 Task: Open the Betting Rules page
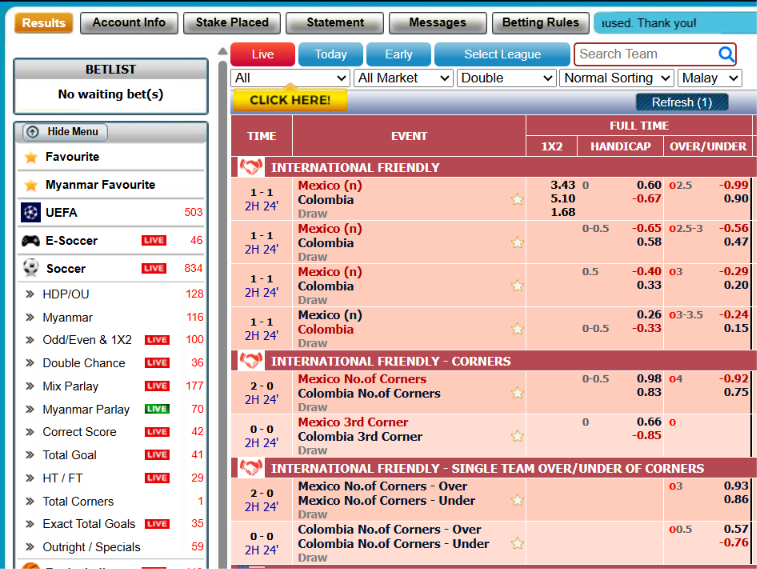tap(541, 23)
